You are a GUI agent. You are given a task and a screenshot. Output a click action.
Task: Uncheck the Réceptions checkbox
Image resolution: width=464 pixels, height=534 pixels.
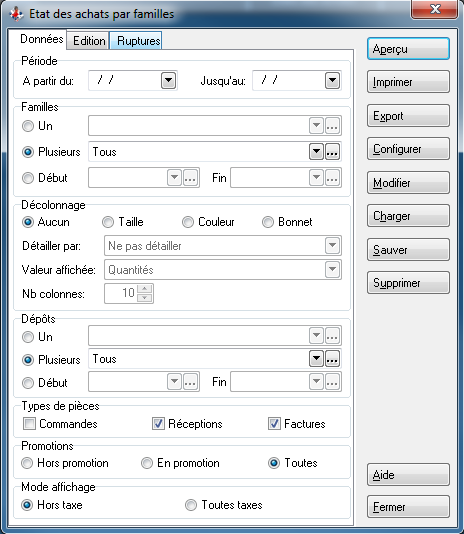[x=158, y=424]
